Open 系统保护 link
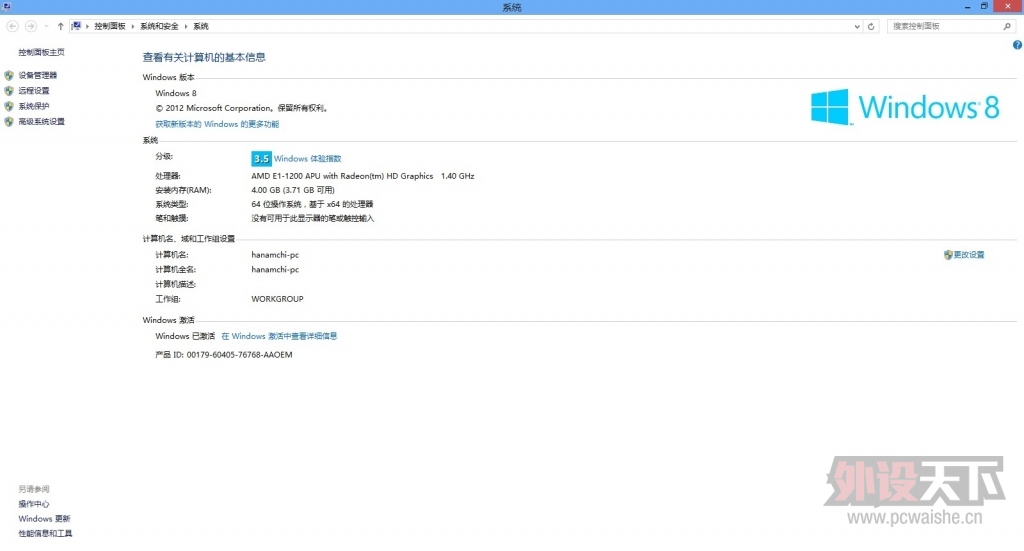 click(x=33, y=106)
